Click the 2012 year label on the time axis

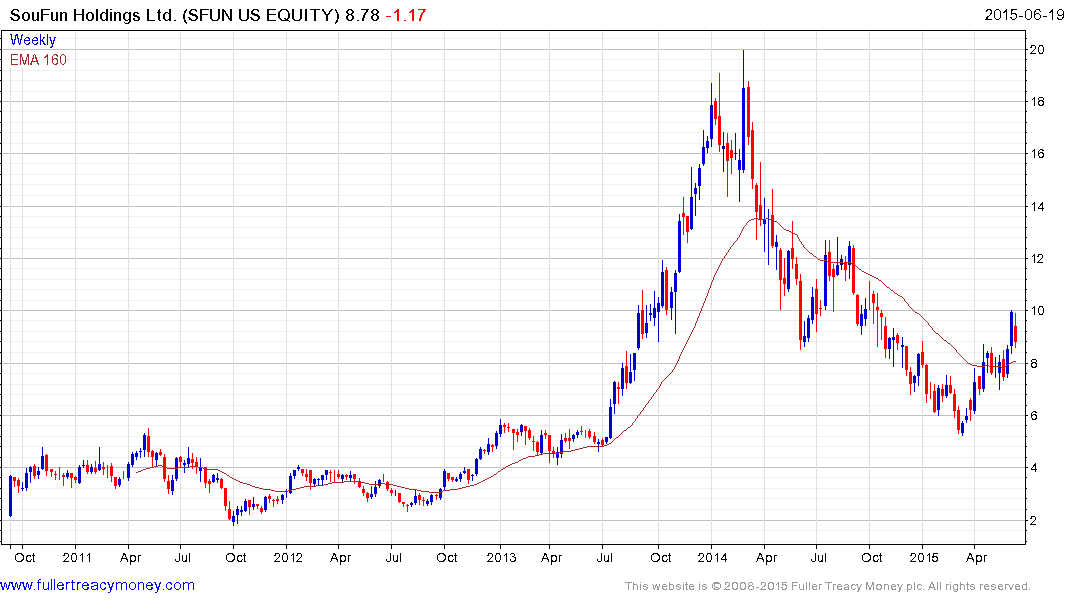click(288, 557)
